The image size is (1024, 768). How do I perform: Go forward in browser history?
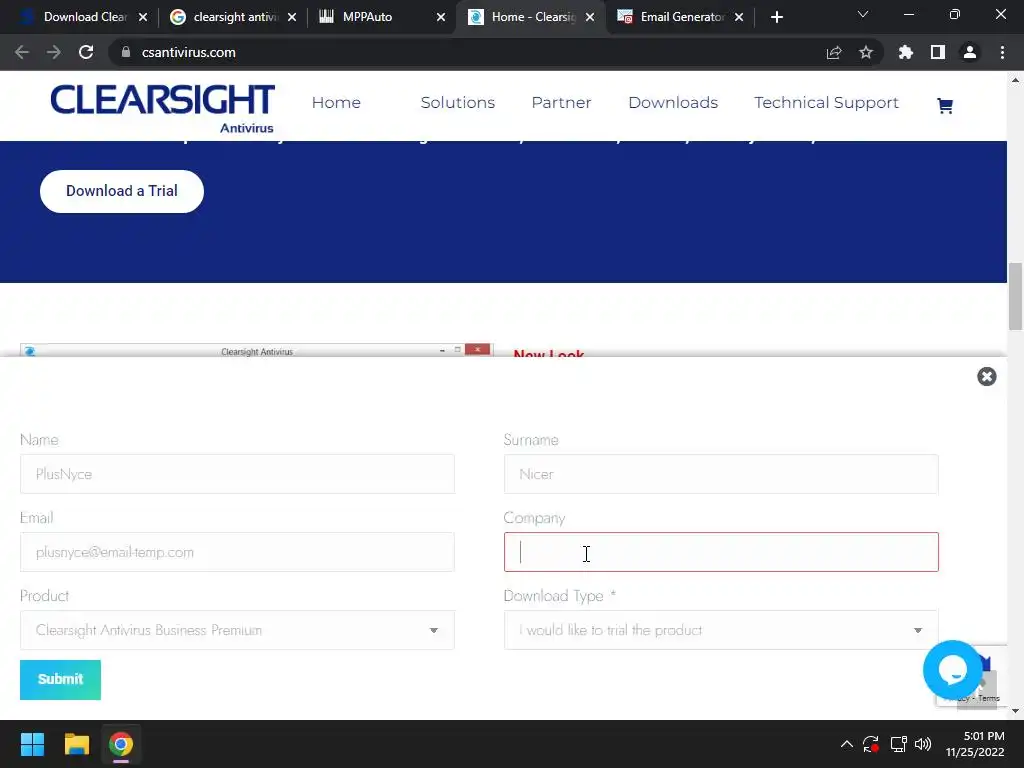click(54, 52)
